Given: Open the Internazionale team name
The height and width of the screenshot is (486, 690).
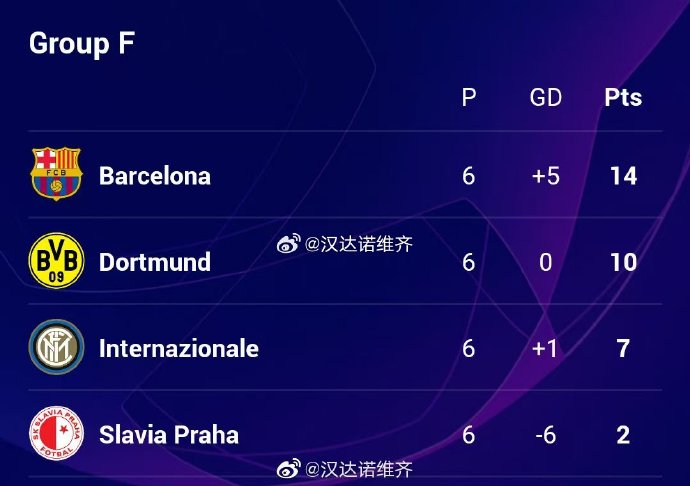Looking at the screenshot, I should click(x=179, y=348).
